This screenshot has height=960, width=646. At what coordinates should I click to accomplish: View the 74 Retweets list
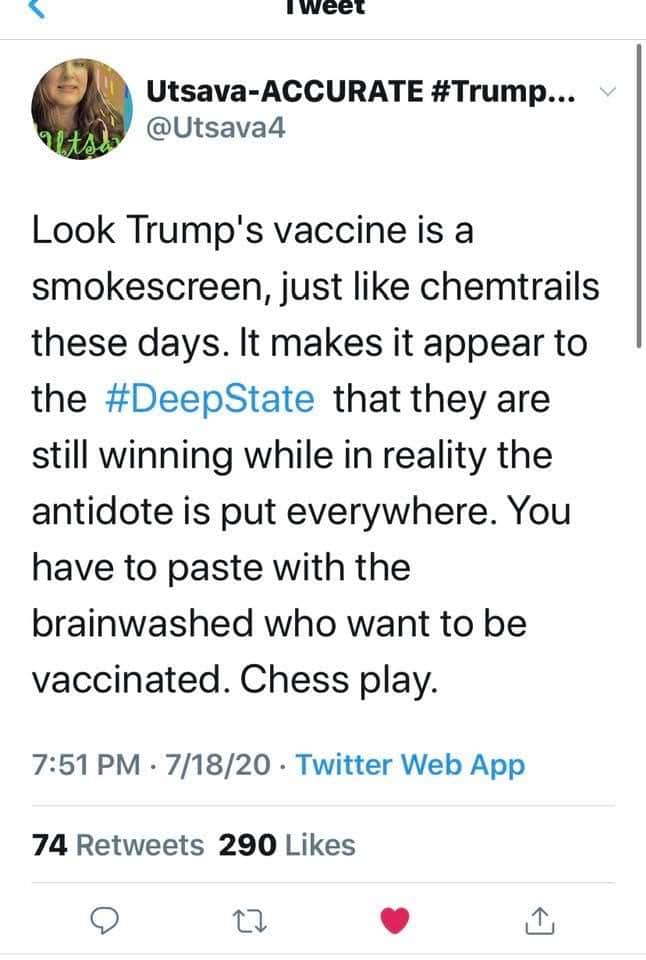(118, 845)
